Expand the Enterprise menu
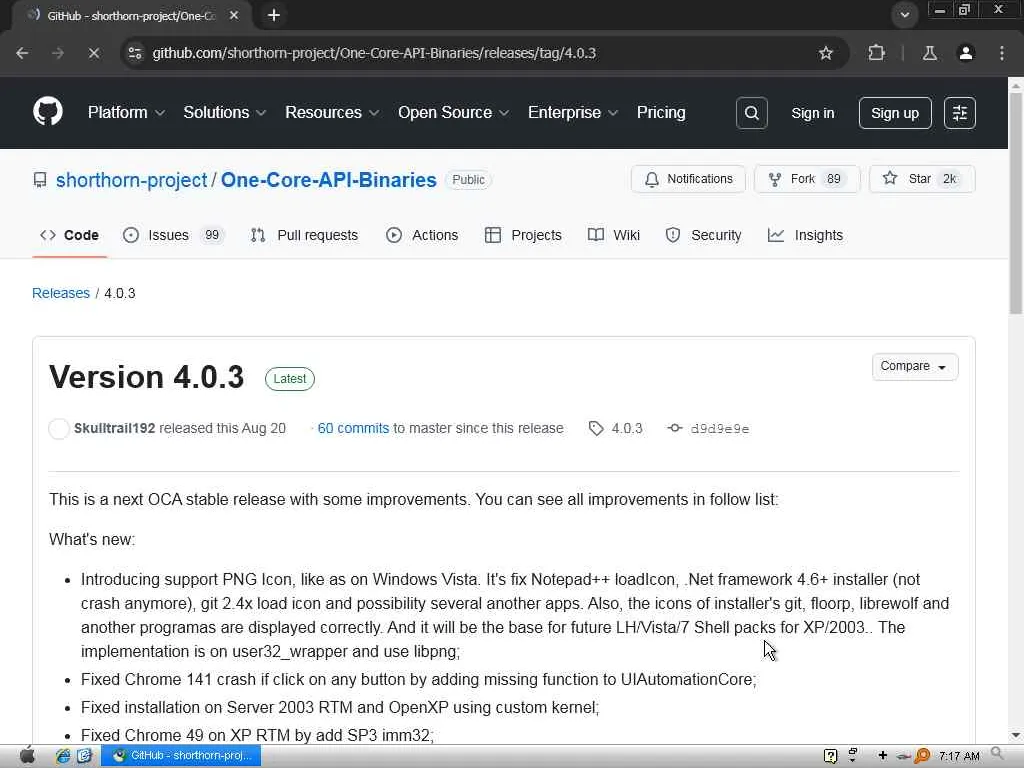1024x768 pixels. (573, 112)
